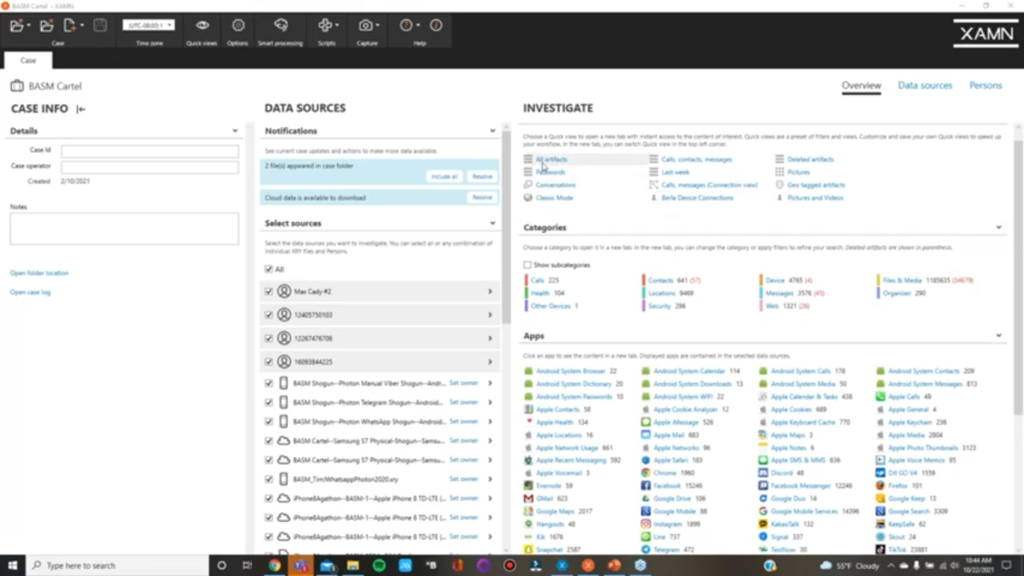Expand the BASM_TimWhatsappPhoton2020.xry row arrow
Screen dimensions: 1024x576
click(490, 479)
